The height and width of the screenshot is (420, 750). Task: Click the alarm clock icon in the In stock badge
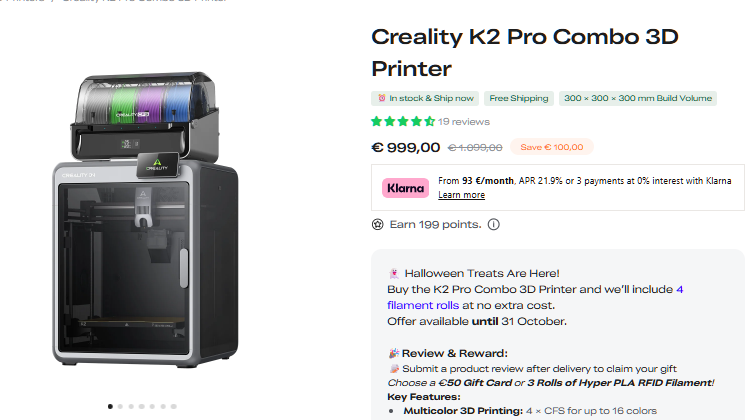coord(381,98)
